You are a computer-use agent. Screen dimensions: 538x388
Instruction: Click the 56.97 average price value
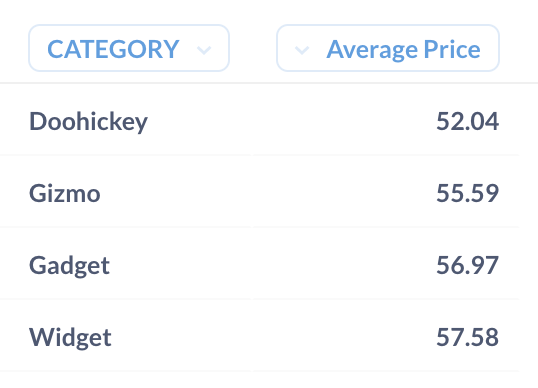click(467, 265)
